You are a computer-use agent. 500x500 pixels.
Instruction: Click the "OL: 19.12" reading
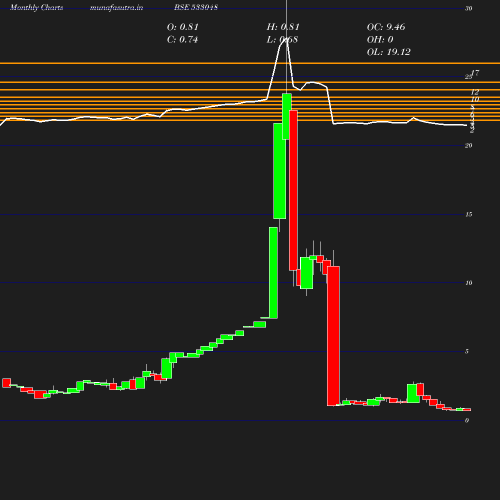[389, 52]
